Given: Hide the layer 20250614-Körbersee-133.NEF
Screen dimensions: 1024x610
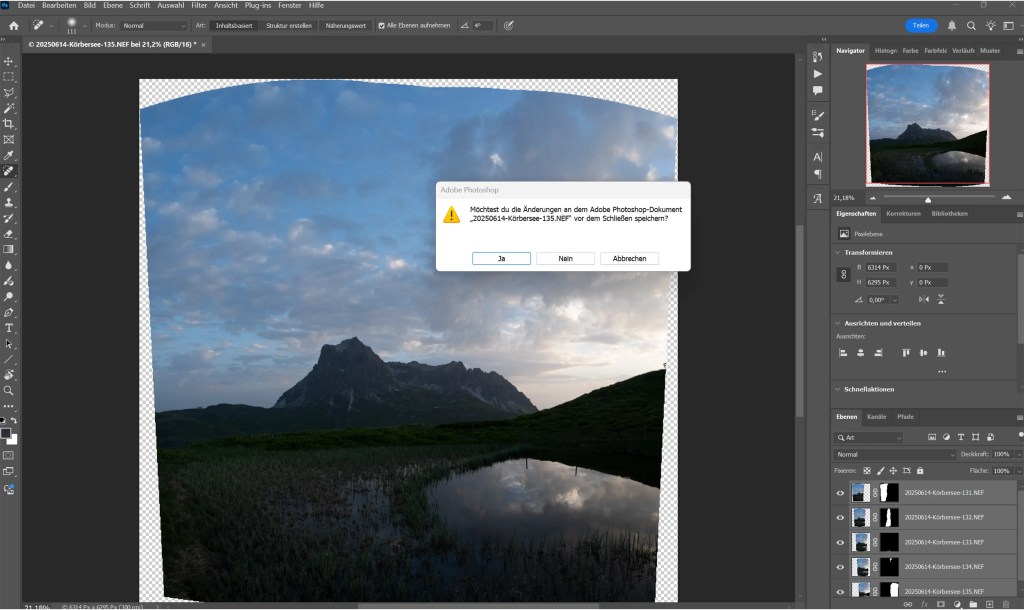Looking at the screenshot, I should (x=841, y=541).
